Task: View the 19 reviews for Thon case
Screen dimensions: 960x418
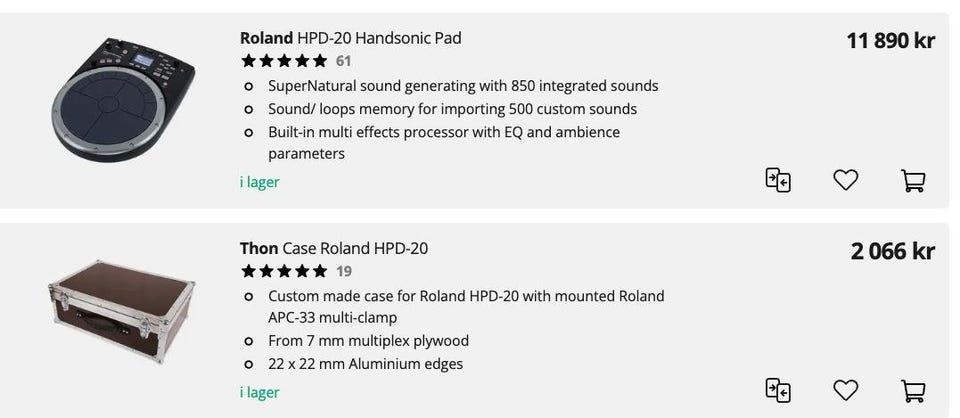Action: (x=344, y=271)
